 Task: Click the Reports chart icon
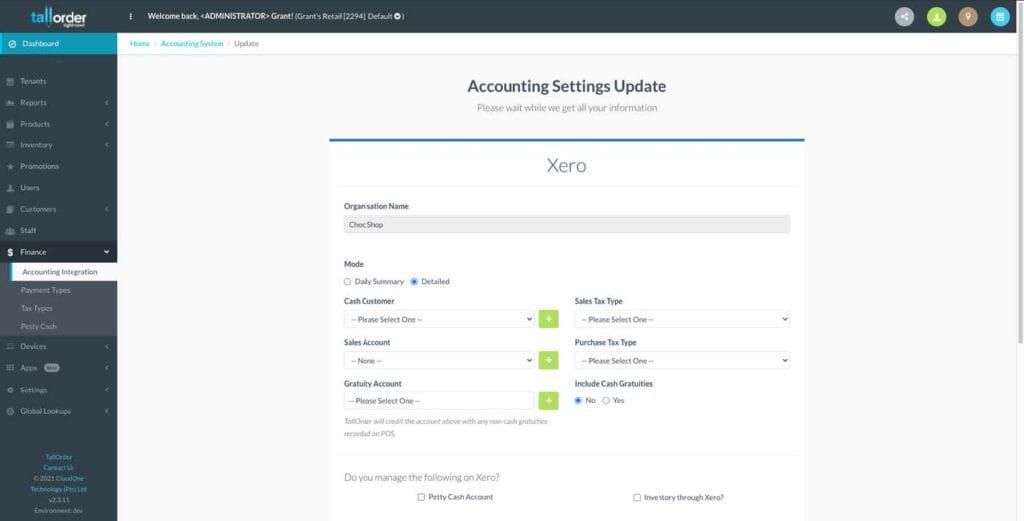point(10,103)
